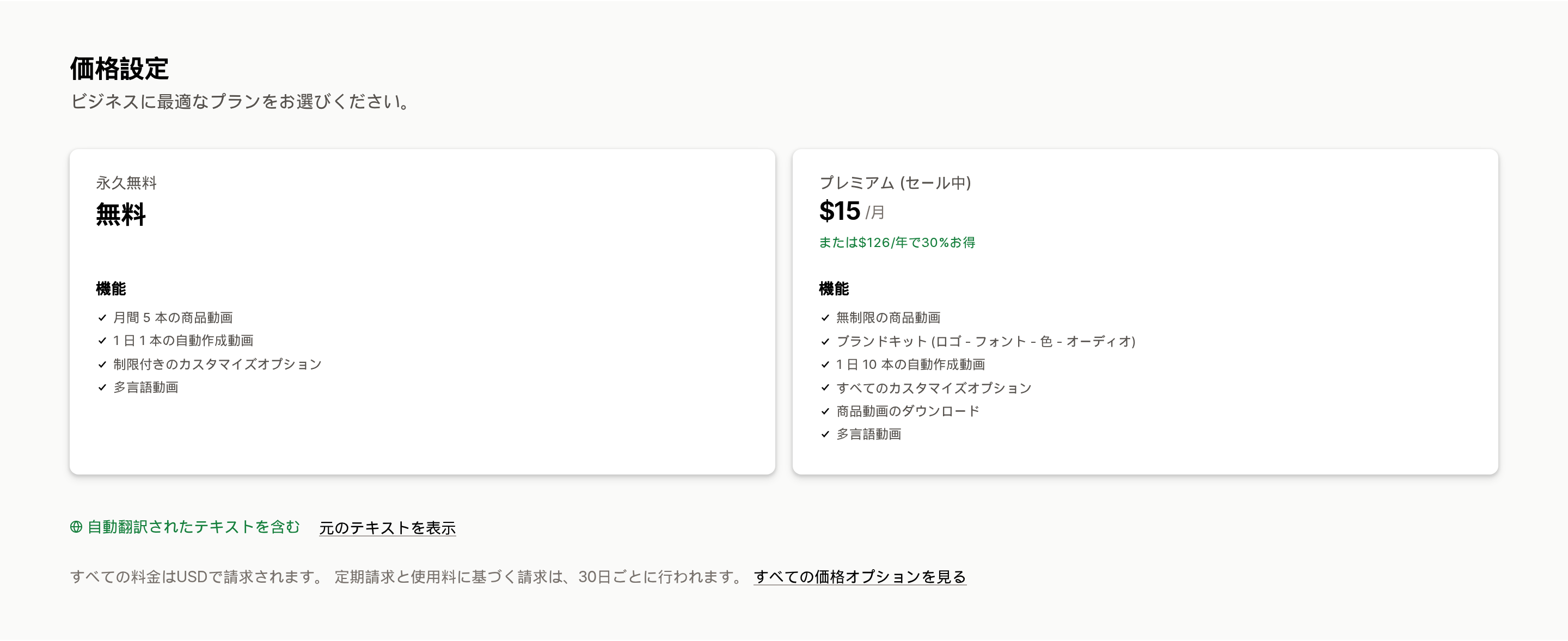Click the checkmark beside 商品動画のダウンロード
Image resolution: width=1568 pixels, height=641 pixels.
pyautogui.click(x=825, y=411)
